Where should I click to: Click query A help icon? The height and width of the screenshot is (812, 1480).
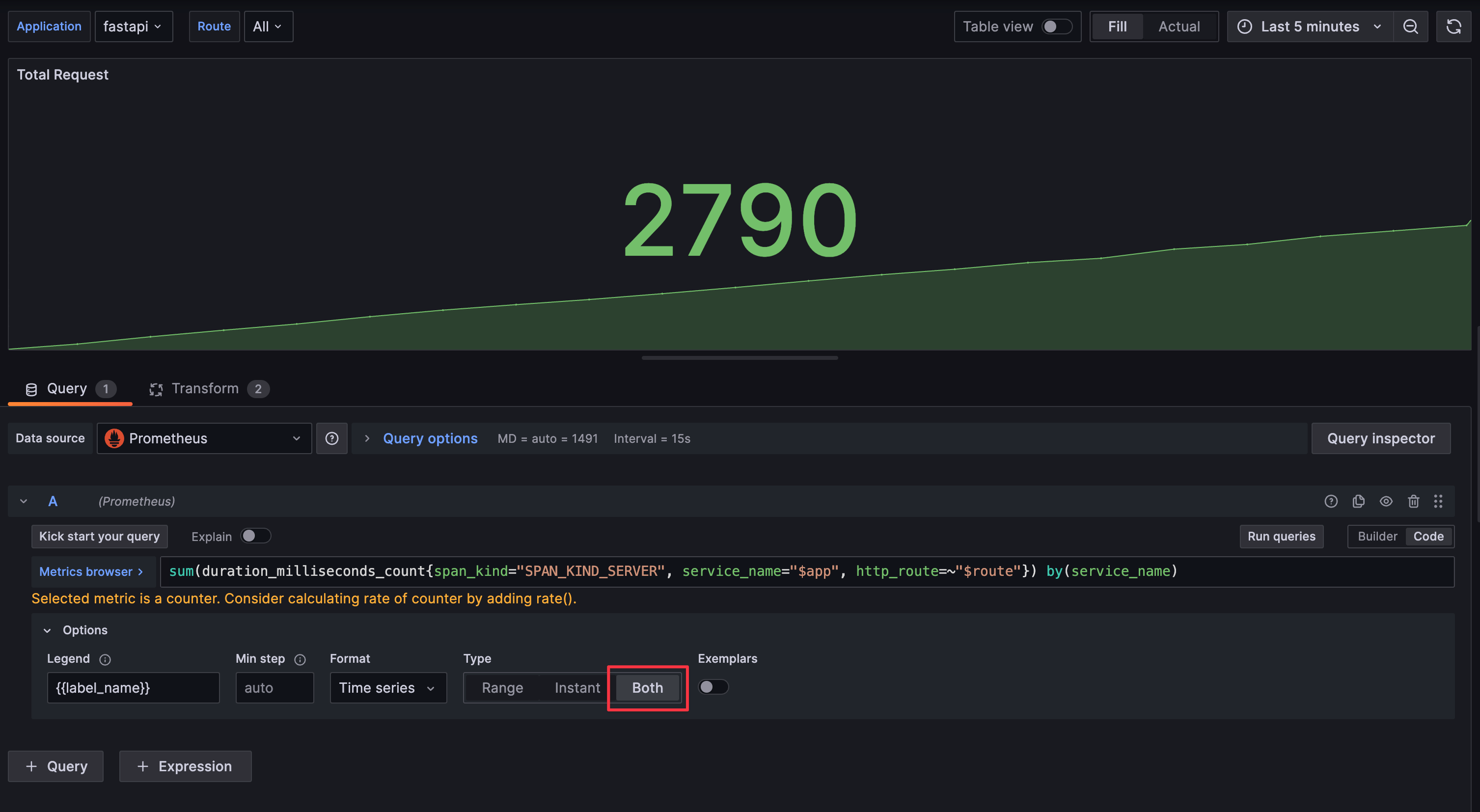pyautogui.click(x=1331, y=501)
